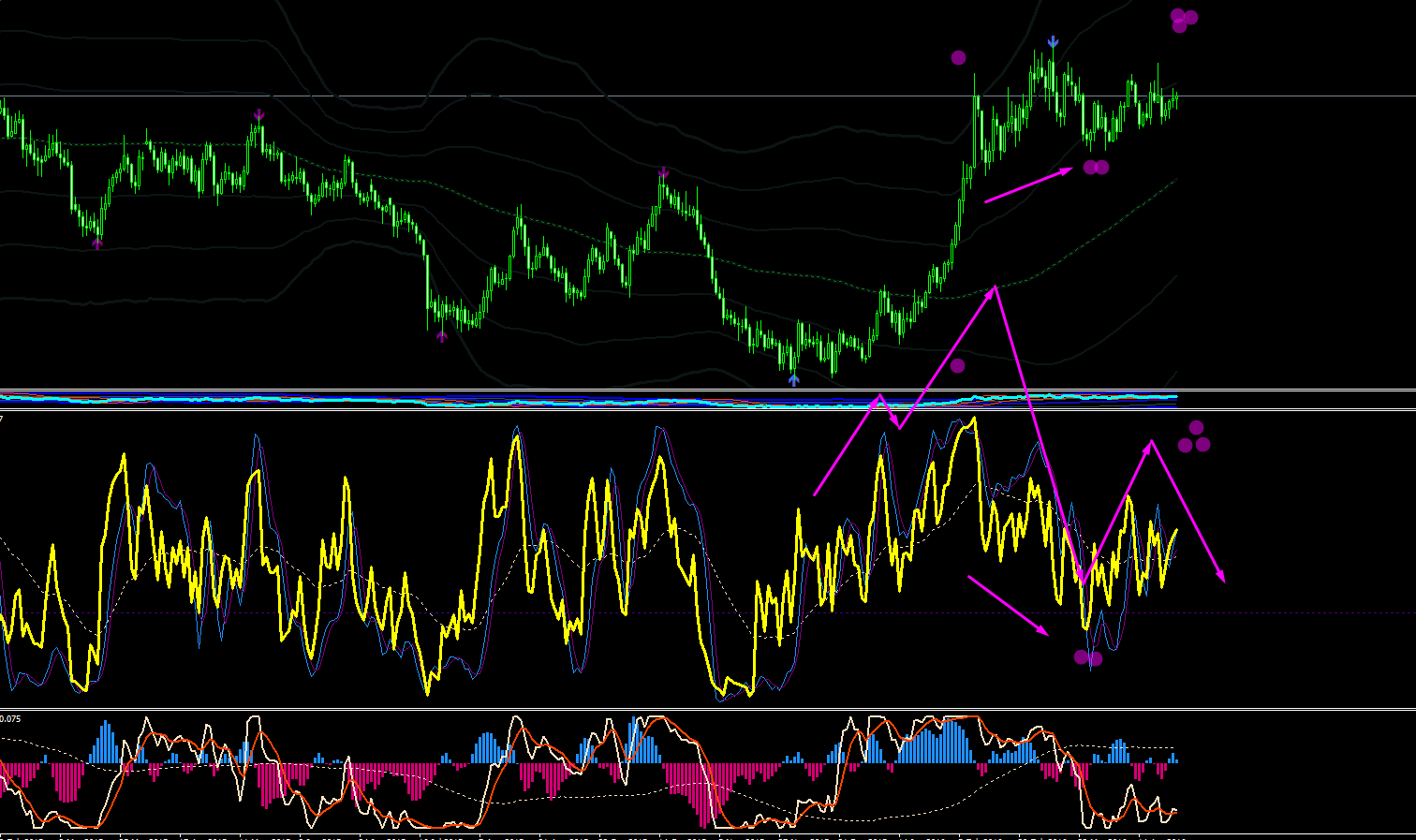
Task: Click the narrow multicolored indicator strip
Action: click(588, 400)
